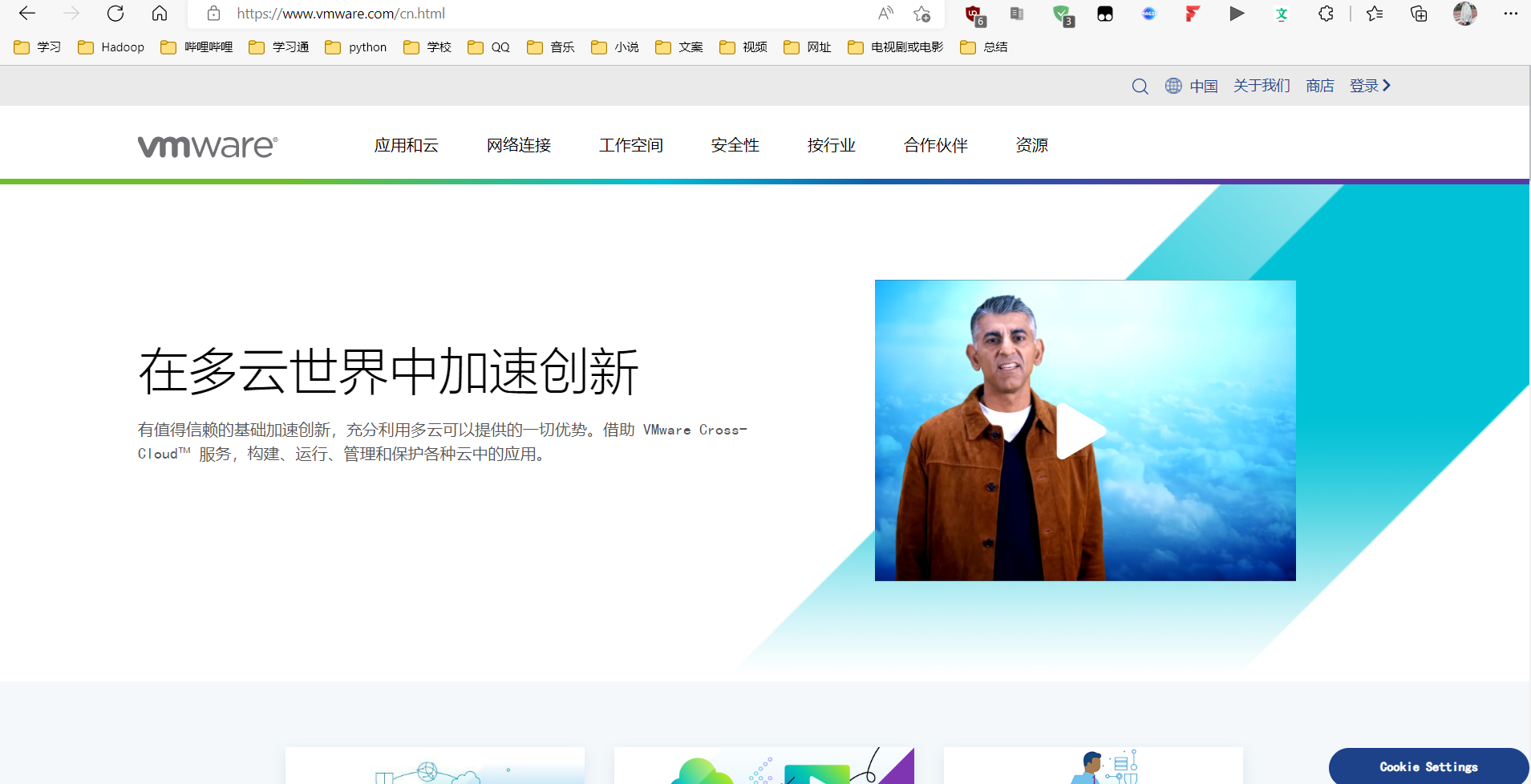The image size is (1531, 784).
Task: Open the 学习 bookmarks folder
Action: tap(38, 47)
